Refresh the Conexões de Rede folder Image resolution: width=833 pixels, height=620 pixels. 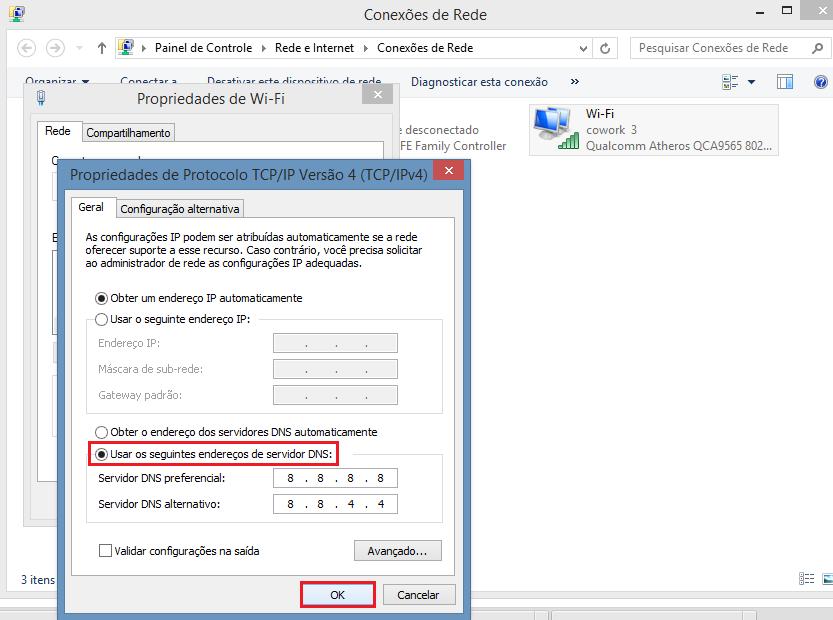point(607,48)
